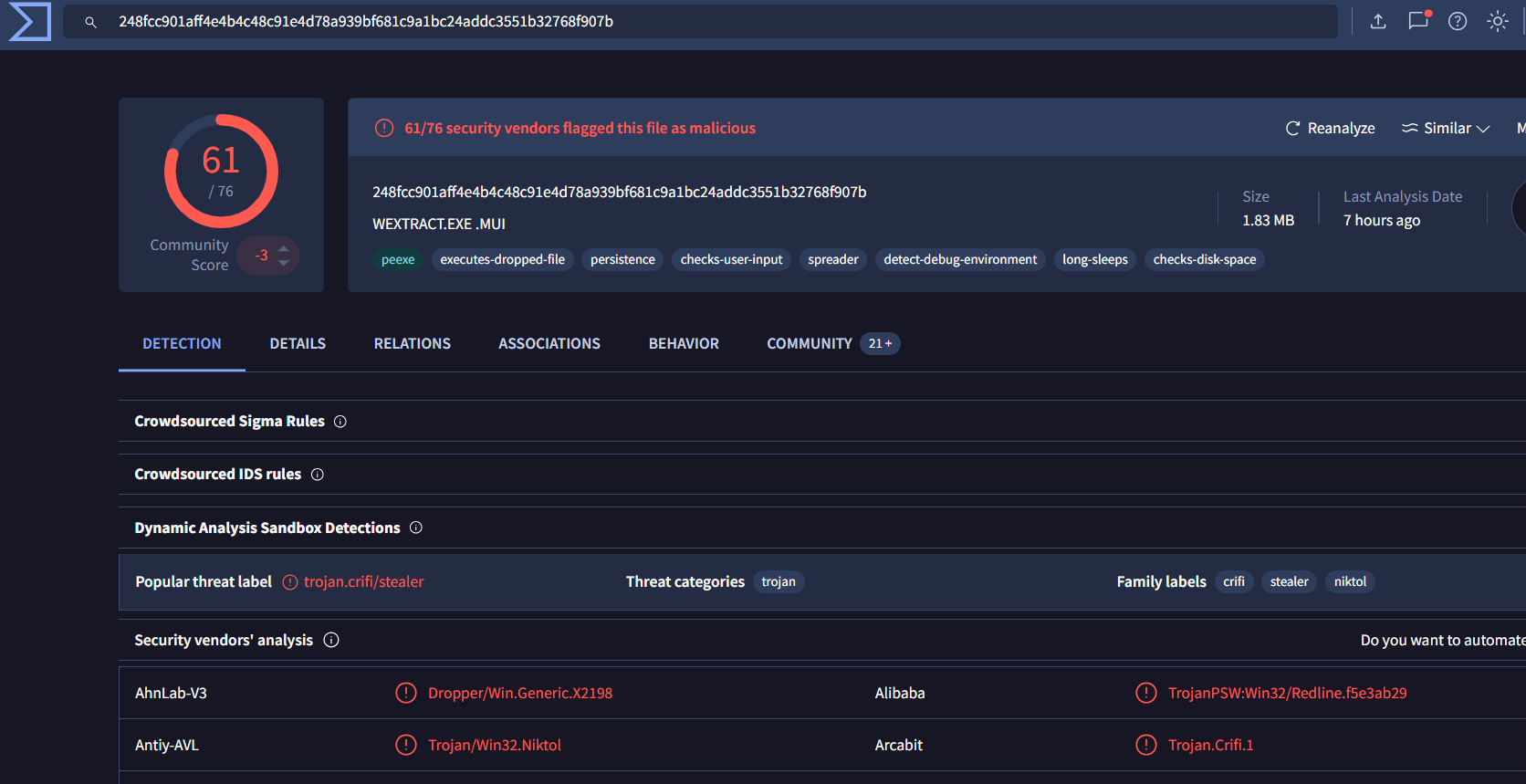Click alert icon next to Trojan/Win32.Niktol

(x=406, y=745)
